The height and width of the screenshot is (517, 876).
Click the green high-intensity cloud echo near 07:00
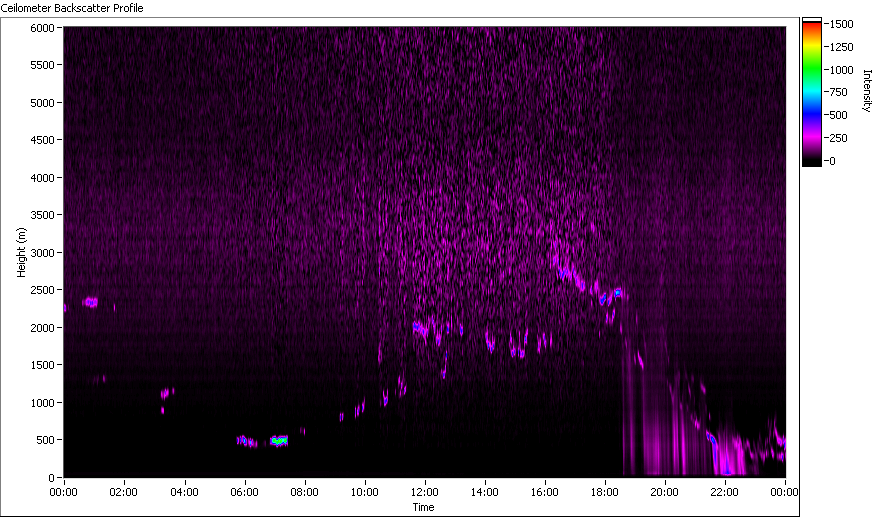(279, 440)
